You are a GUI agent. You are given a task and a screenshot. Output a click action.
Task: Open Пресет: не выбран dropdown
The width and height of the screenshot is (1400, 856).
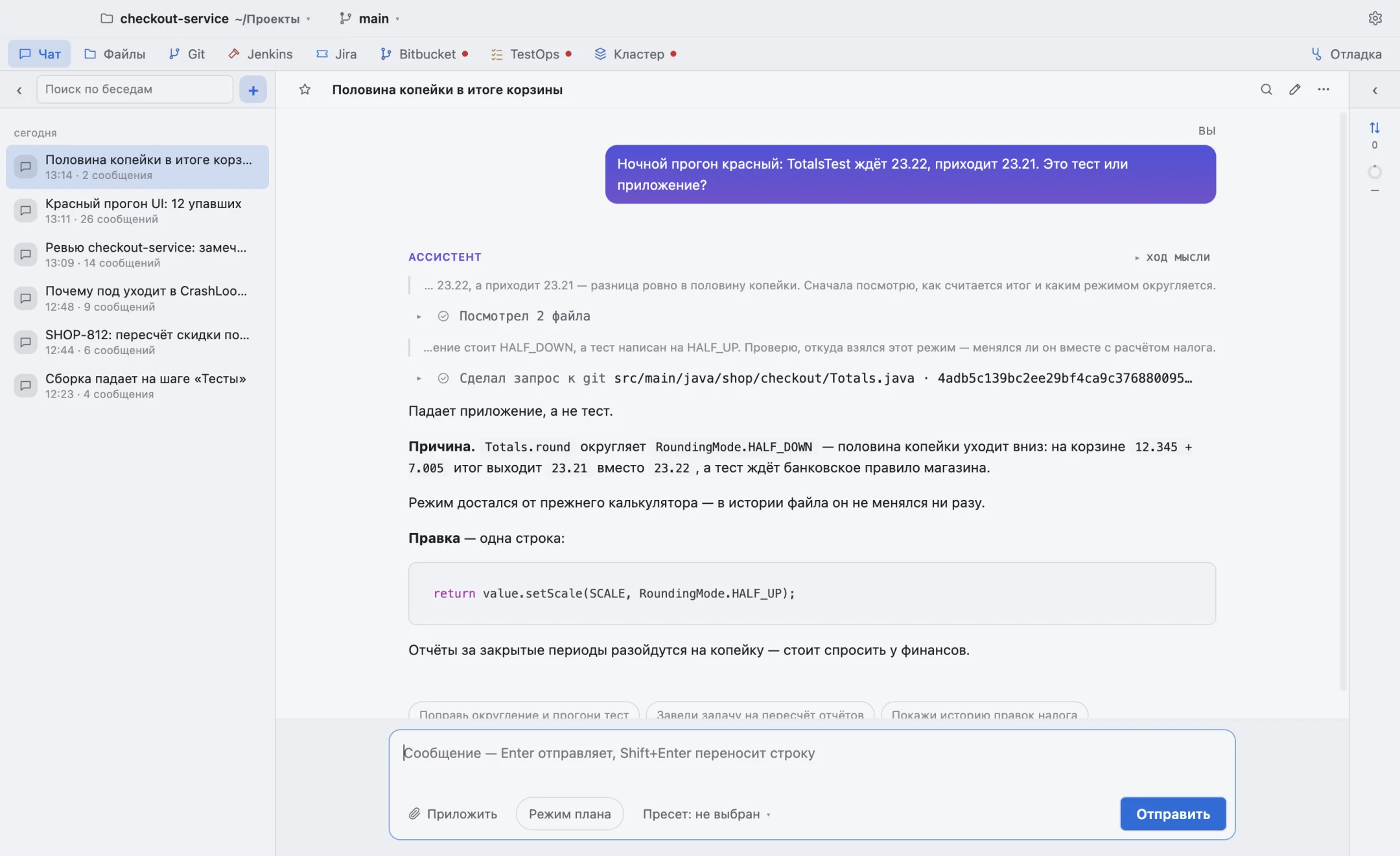click(706, 814)
